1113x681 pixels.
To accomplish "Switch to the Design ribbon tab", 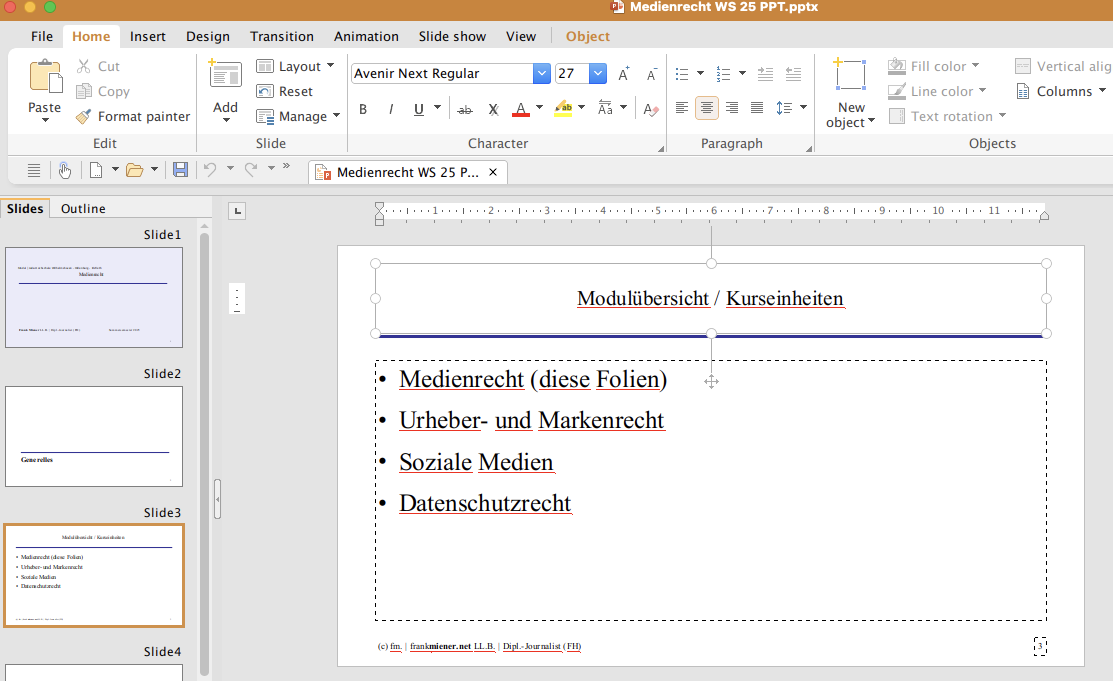I will coord(208,36).
